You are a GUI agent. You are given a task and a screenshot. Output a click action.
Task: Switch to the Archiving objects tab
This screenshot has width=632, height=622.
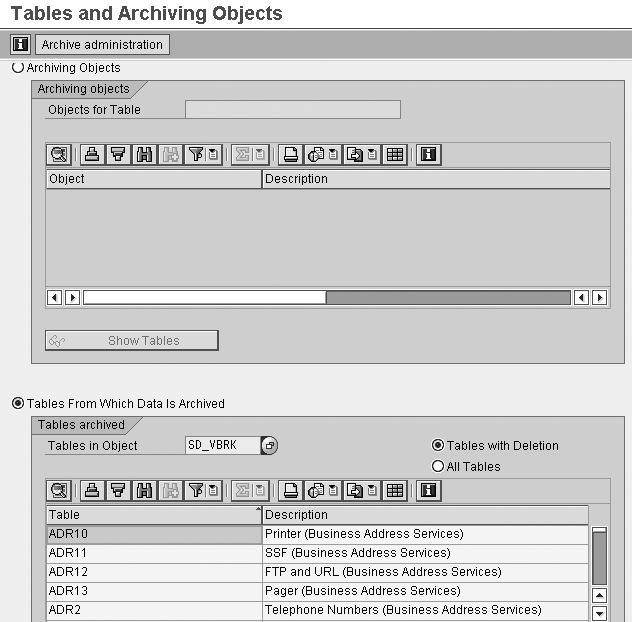tap(84, 89)
